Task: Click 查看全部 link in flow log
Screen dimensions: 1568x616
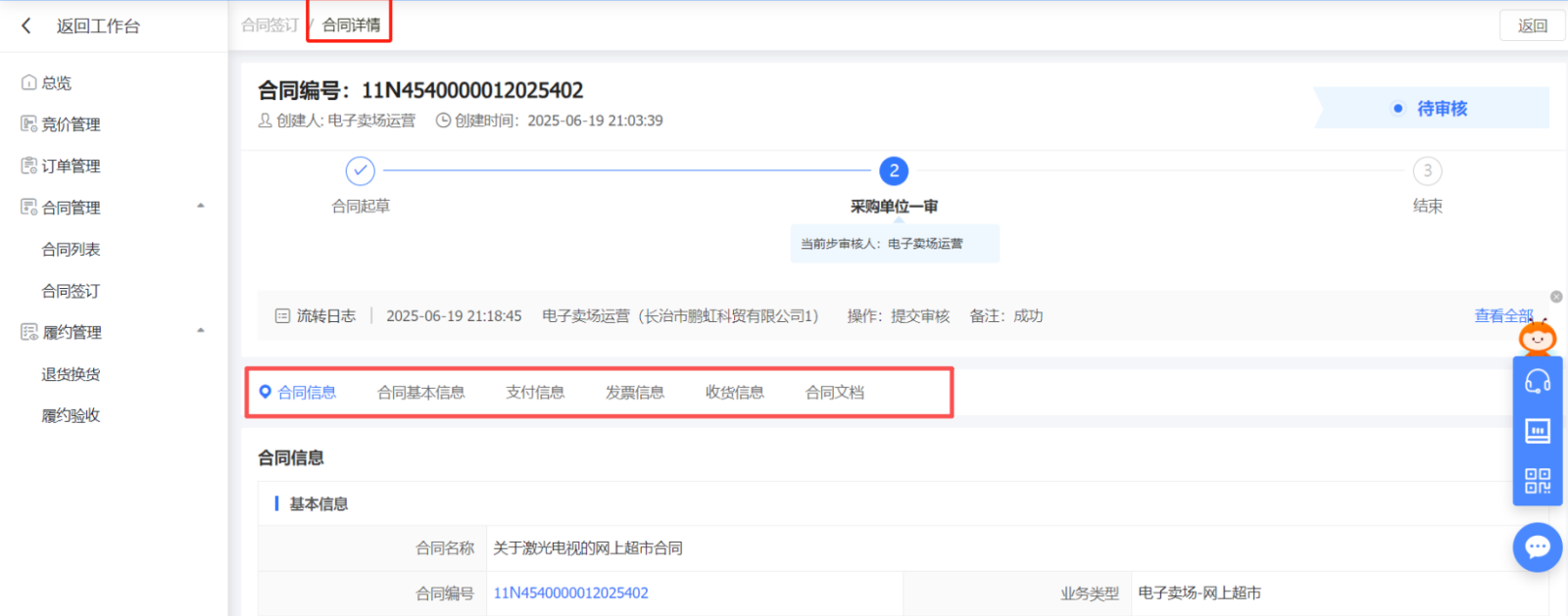Action: pyautogui.click(x=1502, y=315)
